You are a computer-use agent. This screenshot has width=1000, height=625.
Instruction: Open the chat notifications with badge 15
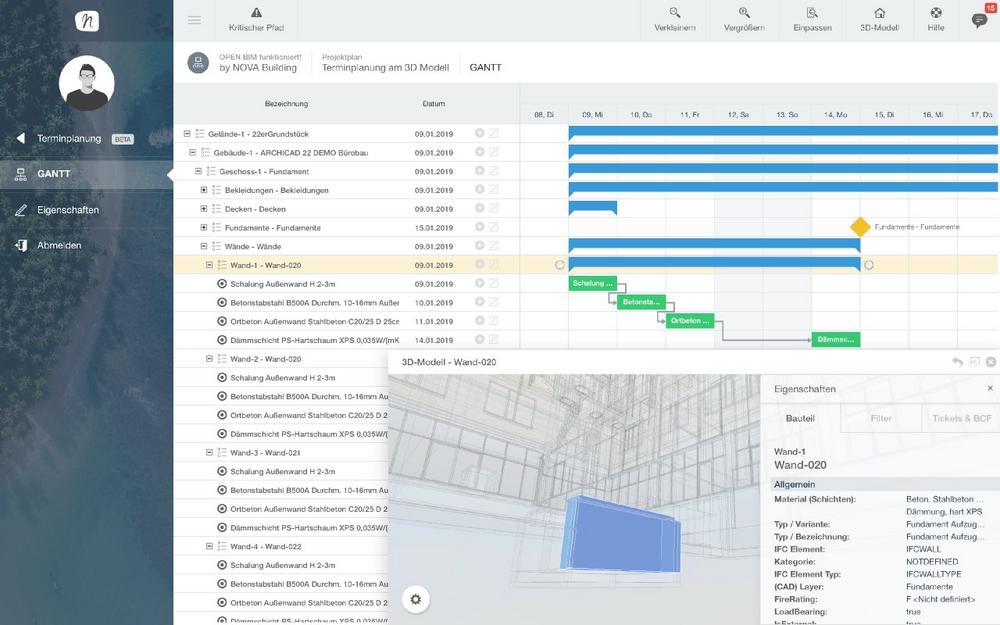click(x=978, y=20)
